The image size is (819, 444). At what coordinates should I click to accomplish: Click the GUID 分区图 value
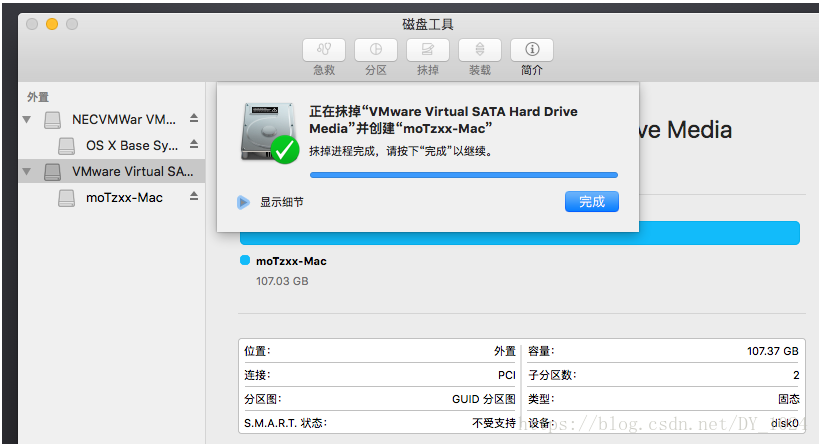(484, 399)
